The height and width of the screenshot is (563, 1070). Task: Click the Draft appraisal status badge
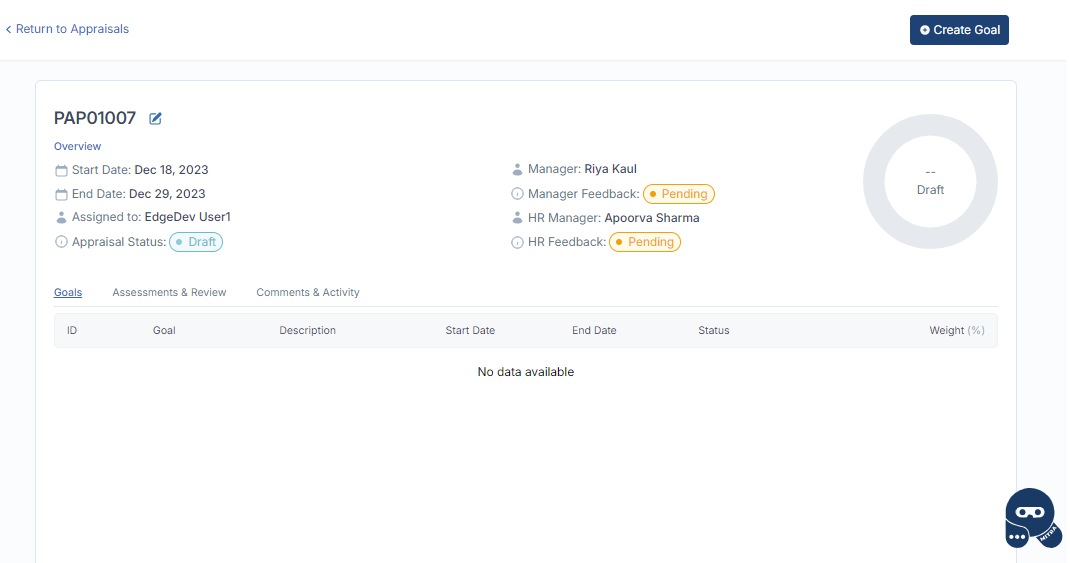(196, 242)
